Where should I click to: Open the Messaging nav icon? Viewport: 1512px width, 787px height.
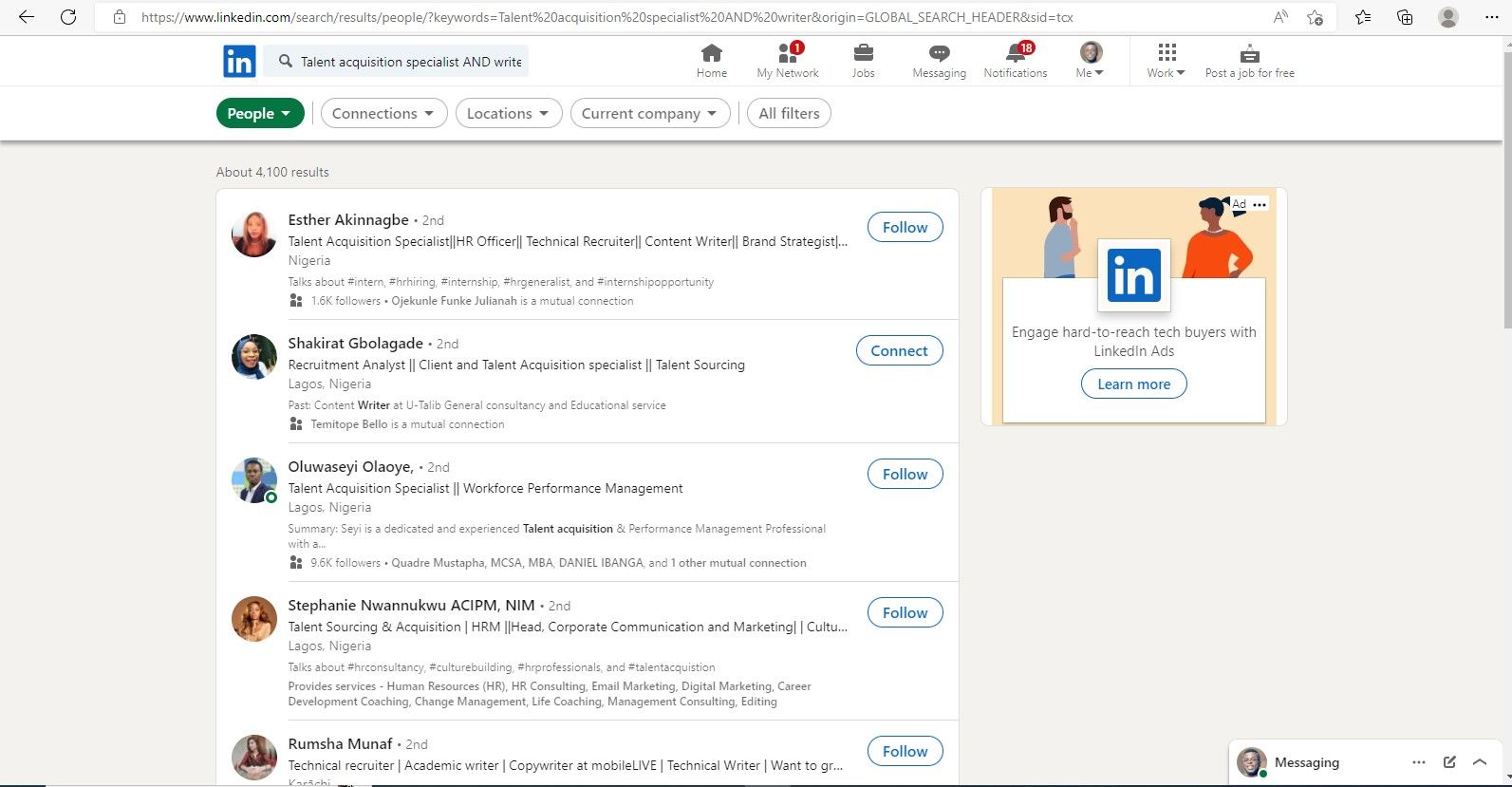click(939, 61)
